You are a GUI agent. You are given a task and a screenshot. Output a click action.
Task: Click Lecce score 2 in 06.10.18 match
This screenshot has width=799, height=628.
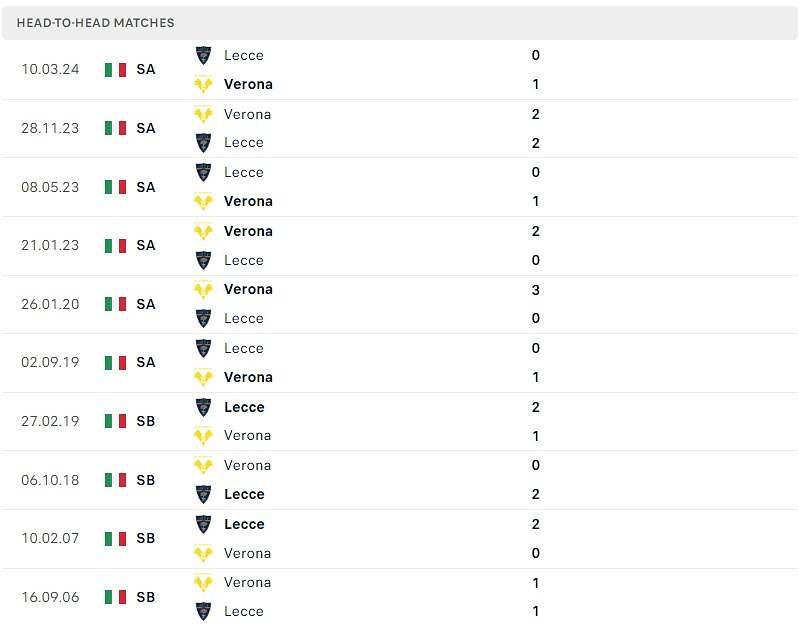[x=536, y=494]
